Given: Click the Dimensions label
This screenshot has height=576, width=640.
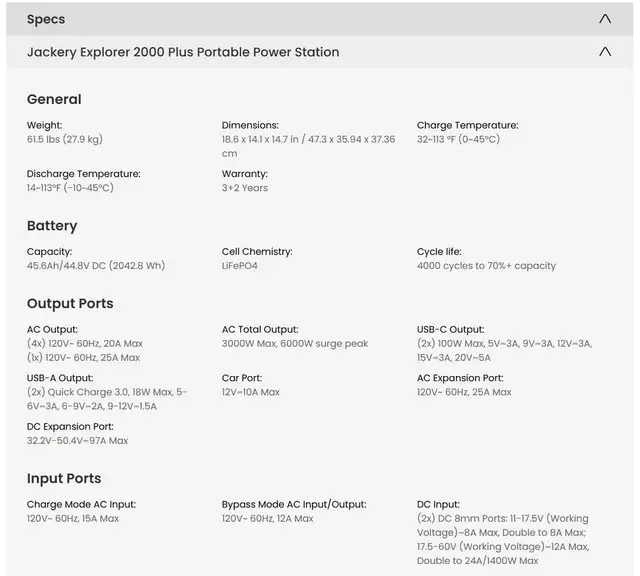Looking at the screenshot, I should pyautogui.click(x=250, y=125).
